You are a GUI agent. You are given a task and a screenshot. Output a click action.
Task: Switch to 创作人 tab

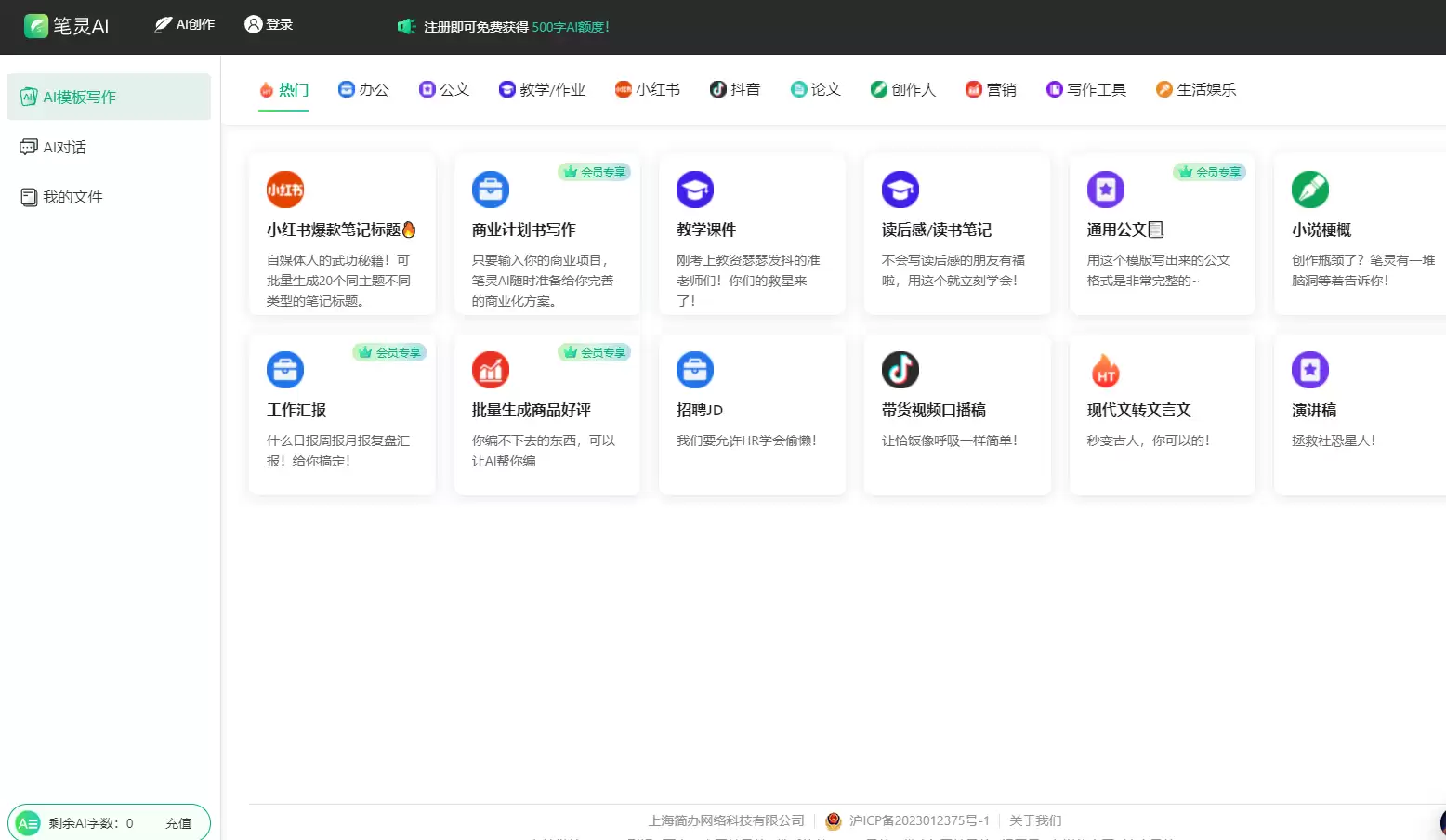point(903,89)
